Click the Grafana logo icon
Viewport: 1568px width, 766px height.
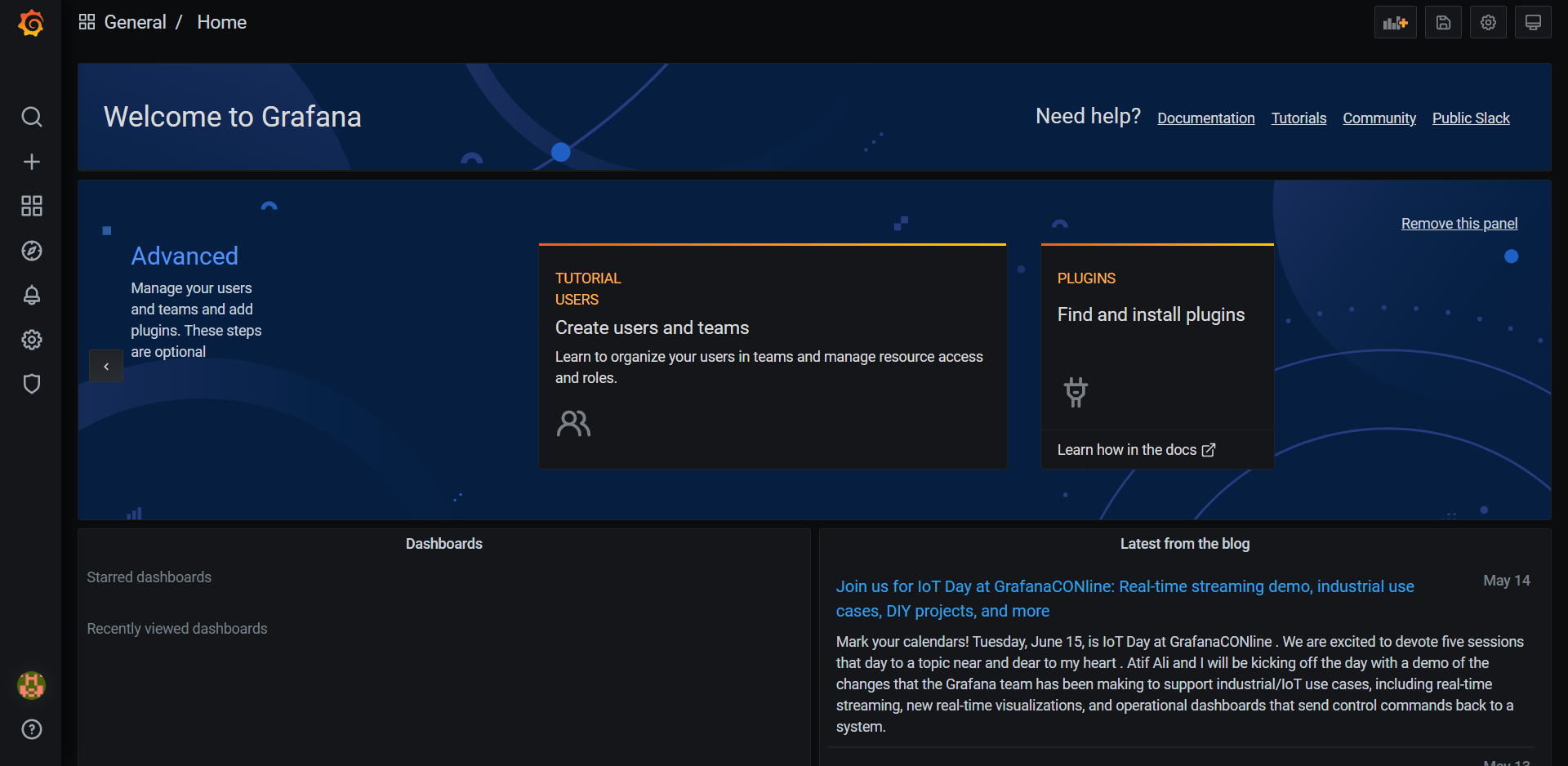click(x=31, y=23)
